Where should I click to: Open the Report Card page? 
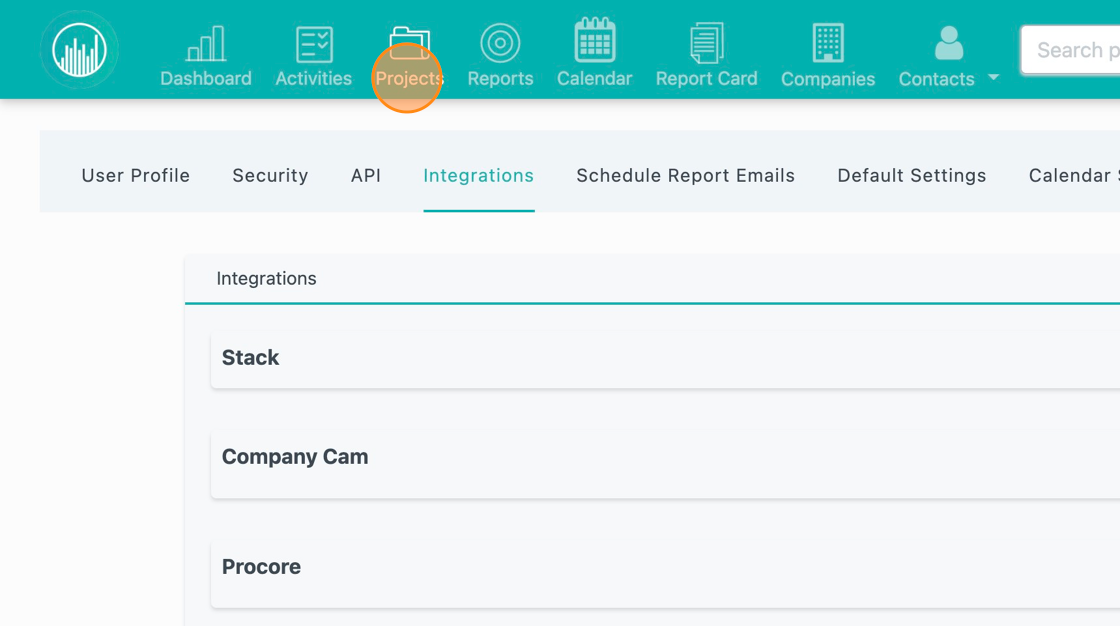click(x=707, y=55)
